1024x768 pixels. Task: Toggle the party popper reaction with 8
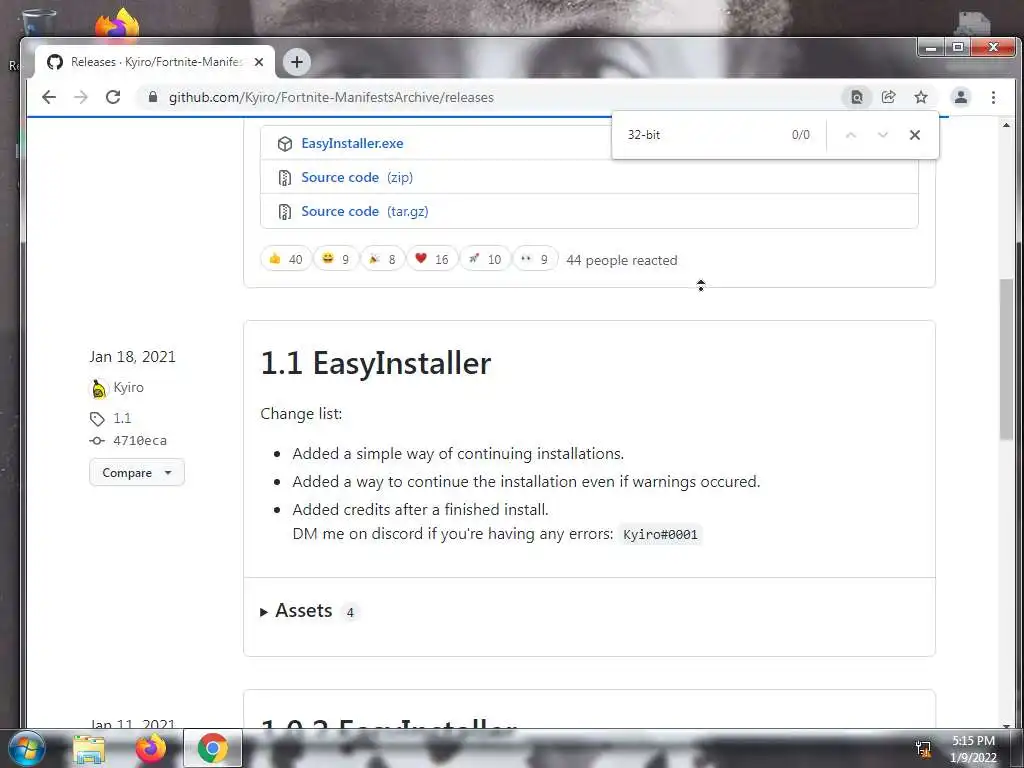coord(382,259)
